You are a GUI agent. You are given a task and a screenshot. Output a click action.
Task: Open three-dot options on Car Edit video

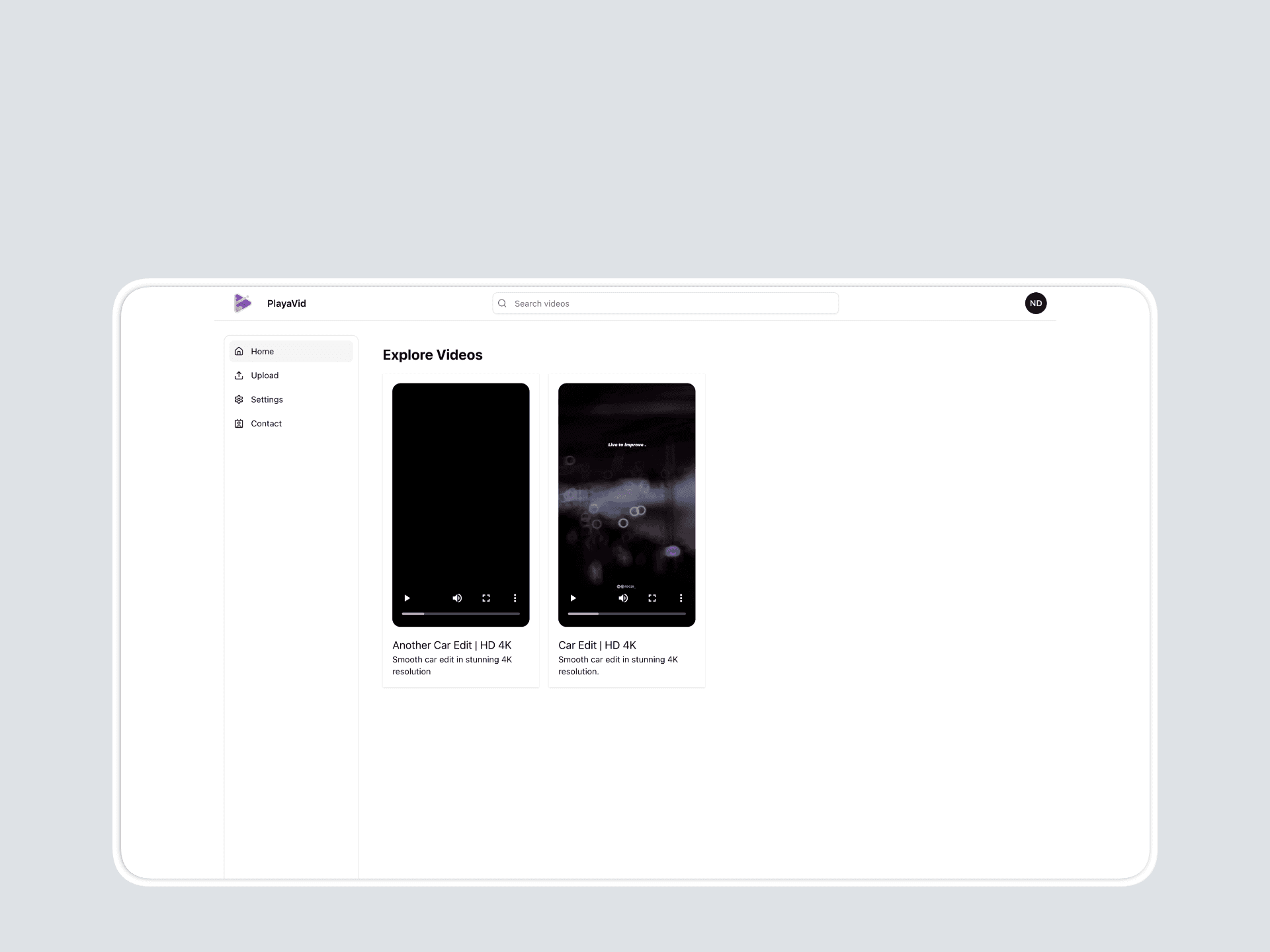click(x=681, y=598)
